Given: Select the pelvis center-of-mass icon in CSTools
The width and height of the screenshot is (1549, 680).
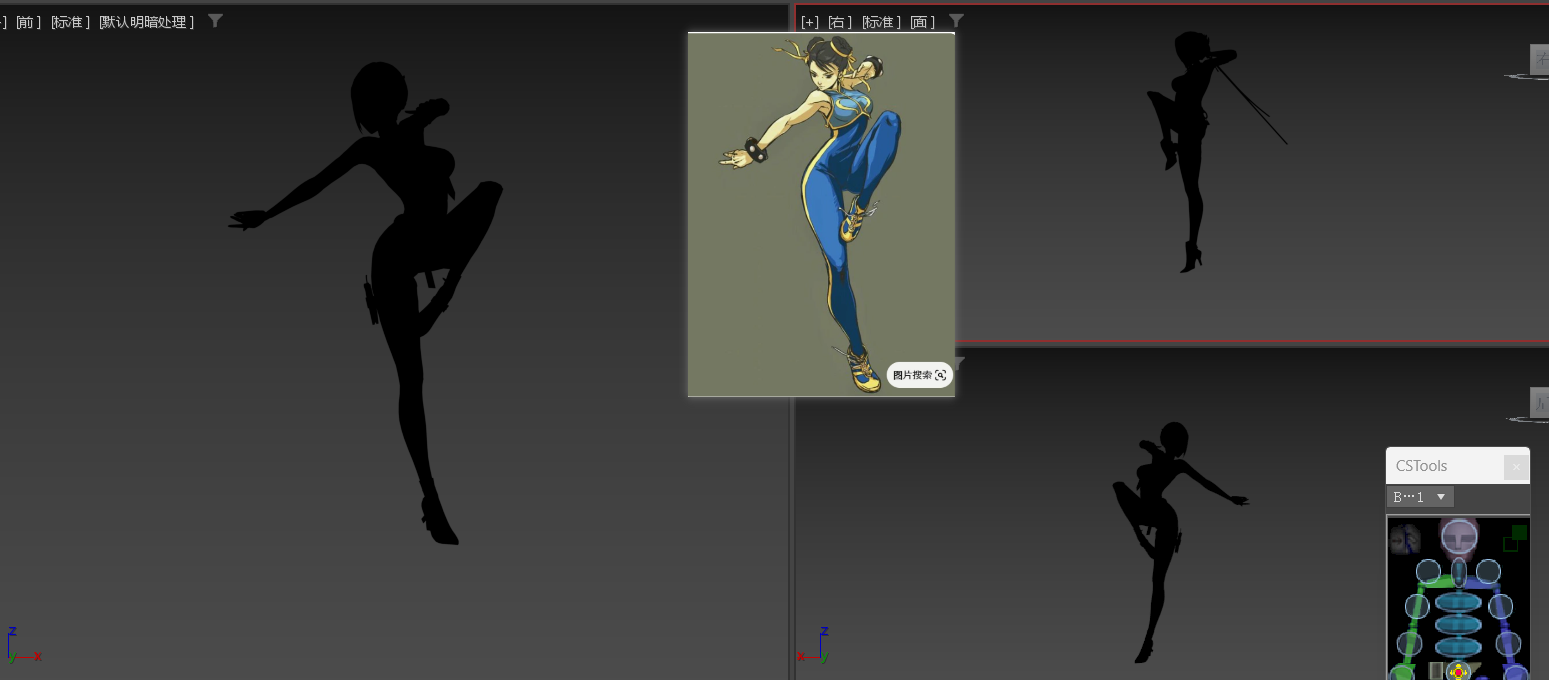Looking at the screenshot, I should click(1458, 671).
